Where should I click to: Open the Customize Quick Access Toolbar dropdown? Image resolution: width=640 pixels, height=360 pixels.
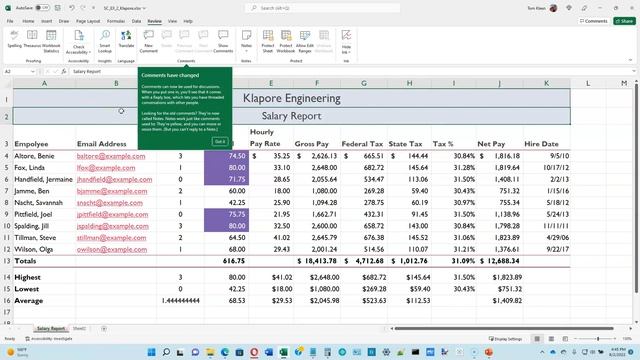(93, 8)
